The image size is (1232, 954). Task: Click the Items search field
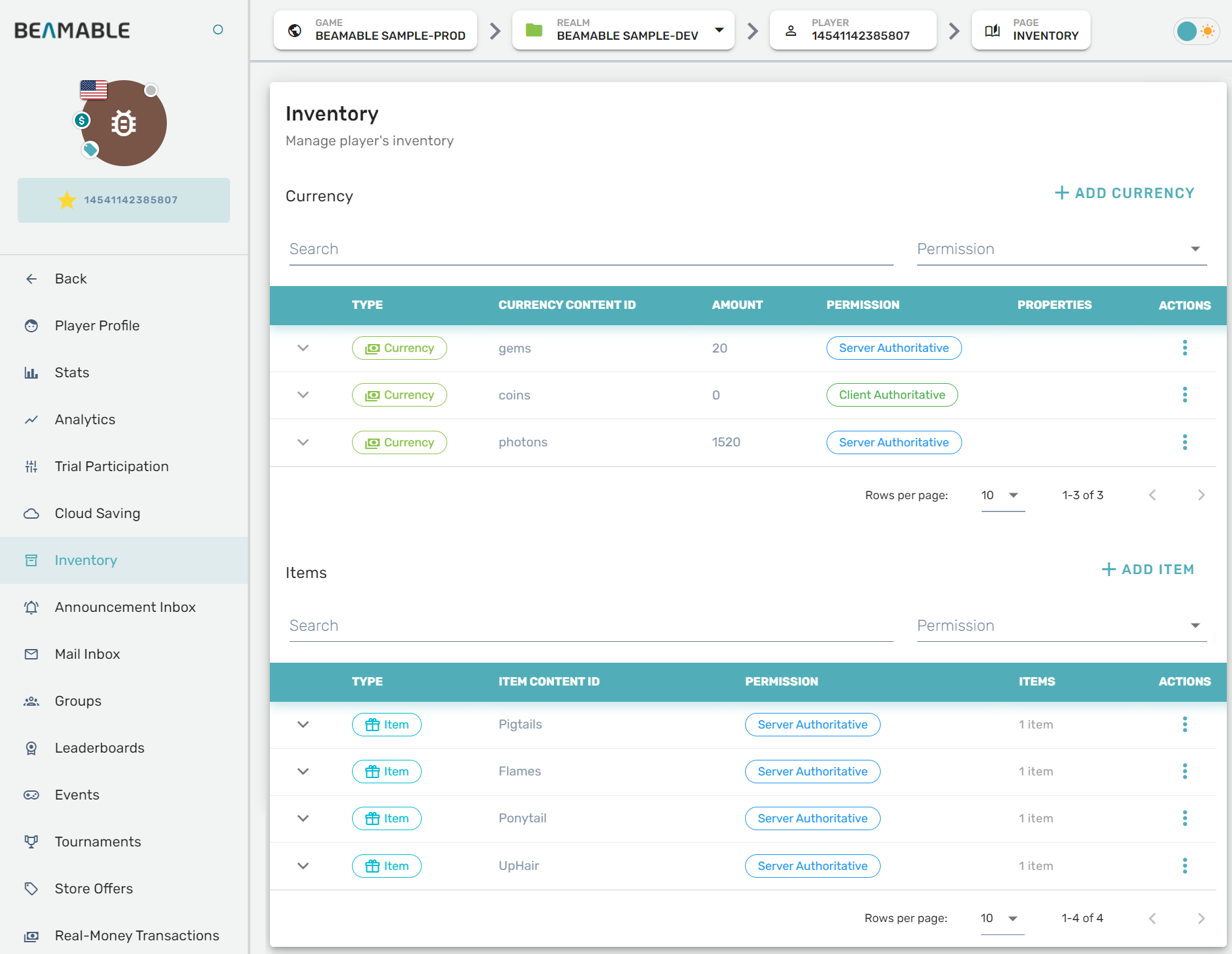(x=591, y=626)
